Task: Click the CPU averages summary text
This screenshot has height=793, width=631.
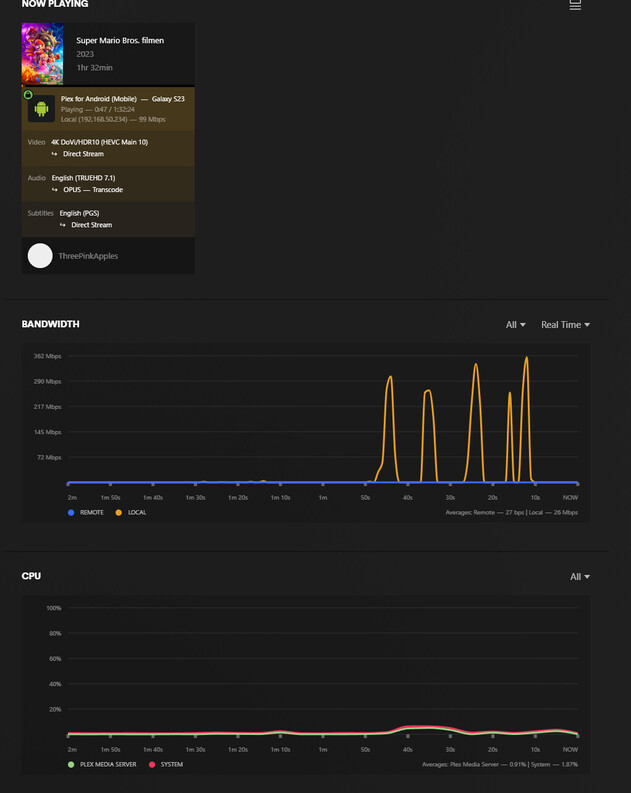Action: (x=500, y=764)
